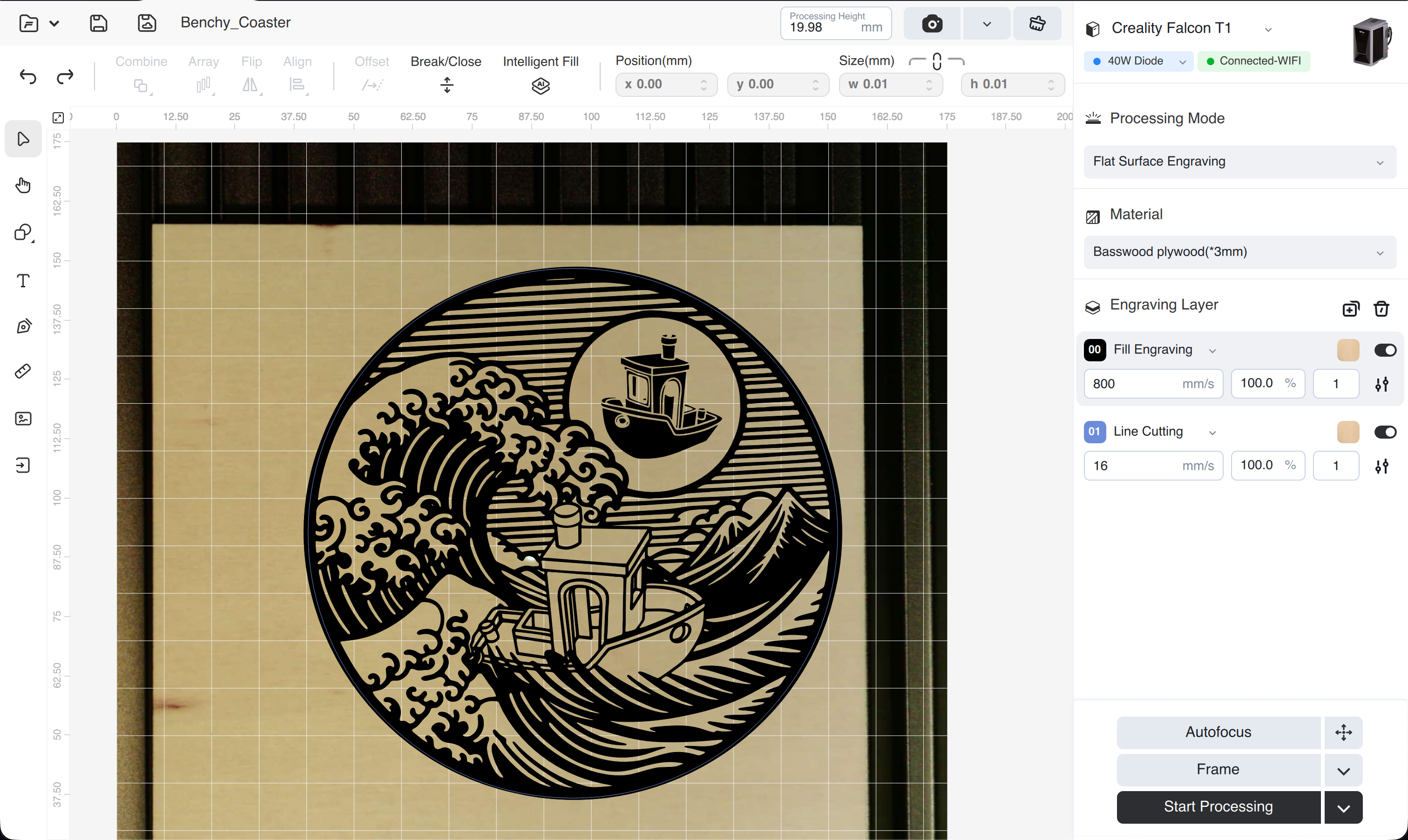Delete the selected engraving layer
1408x840 pixels.
[1381, 309]
